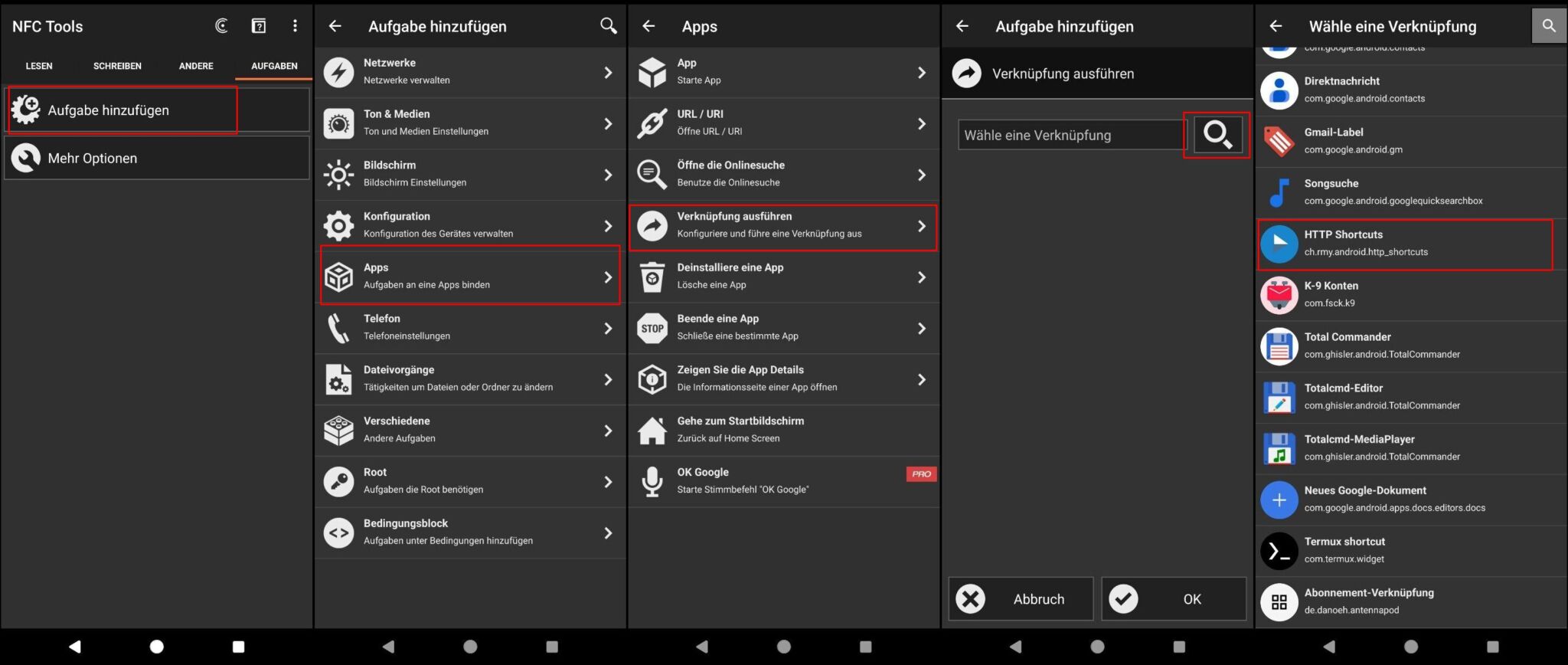Click the Gehe zum Startbildschirm house icon

[x=652, y=431]
